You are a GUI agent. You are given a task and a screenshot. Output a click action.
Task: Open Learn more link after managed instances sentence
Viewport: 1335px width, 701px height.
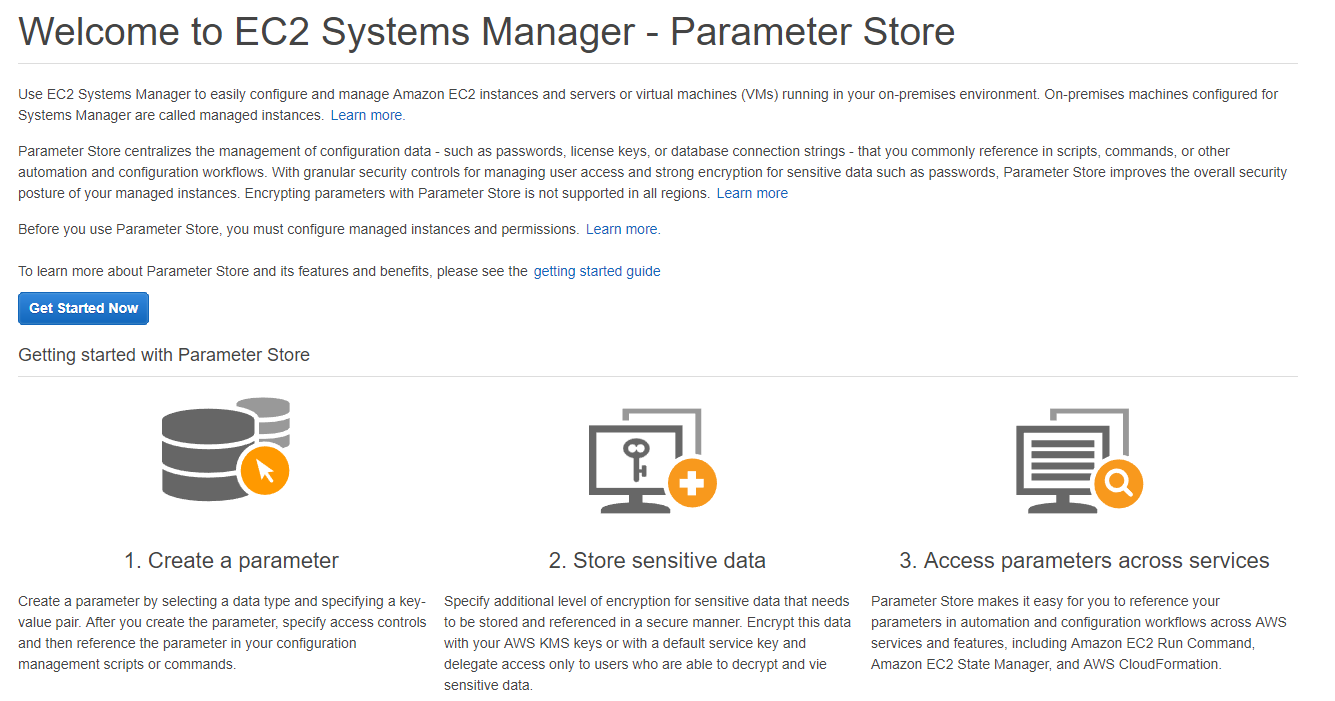[x=367, y=115]
